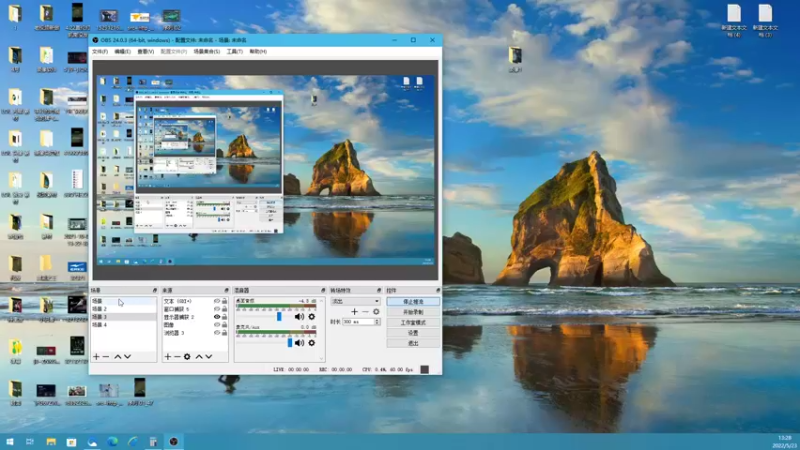The height and width of the screenshot is (450, 800).
Task: Click the start recording button in Controls
Action: [x=413, y=312]
